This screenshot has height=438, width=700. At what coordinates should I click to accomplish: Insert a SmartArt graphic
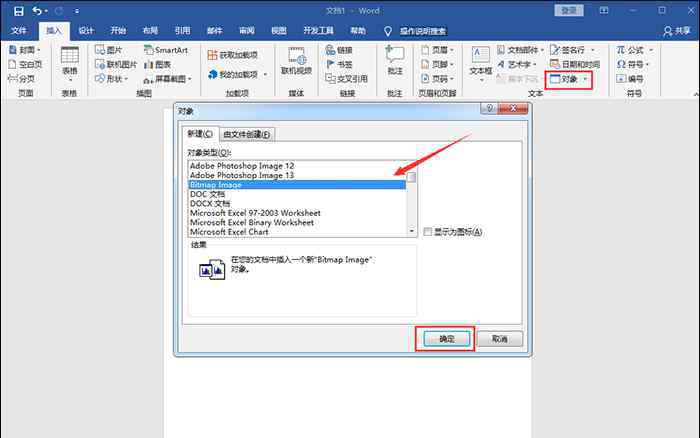click(x=166, y=50)
